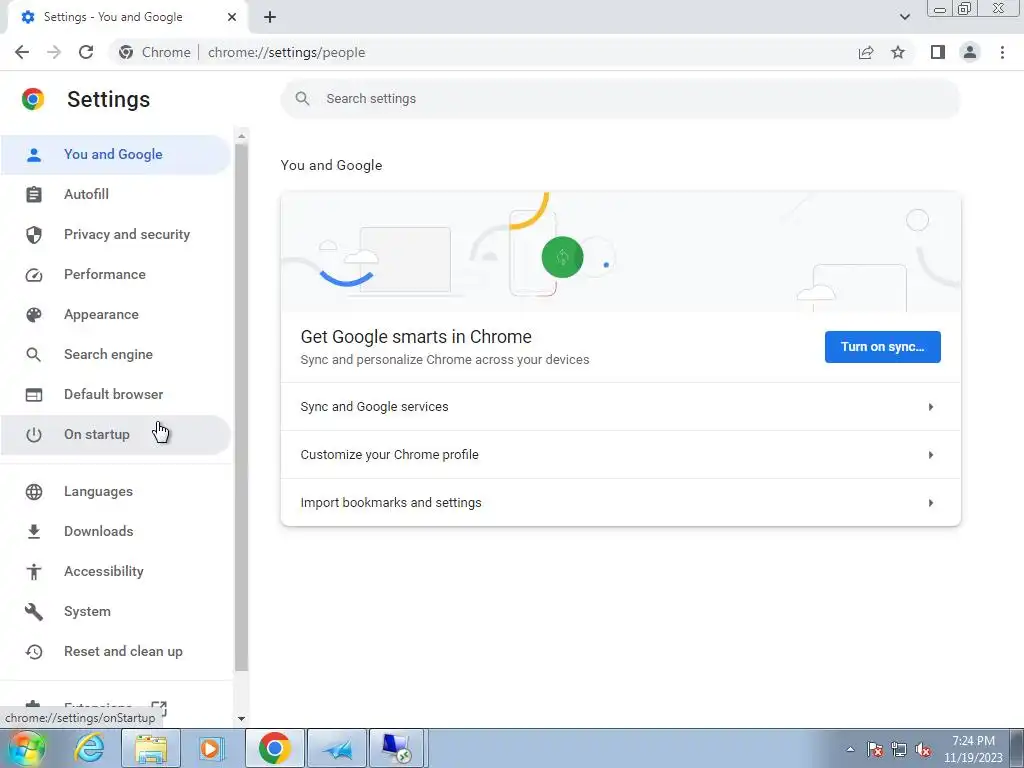
Task: Select You and Google in sidebar
Action: (115, 155)
